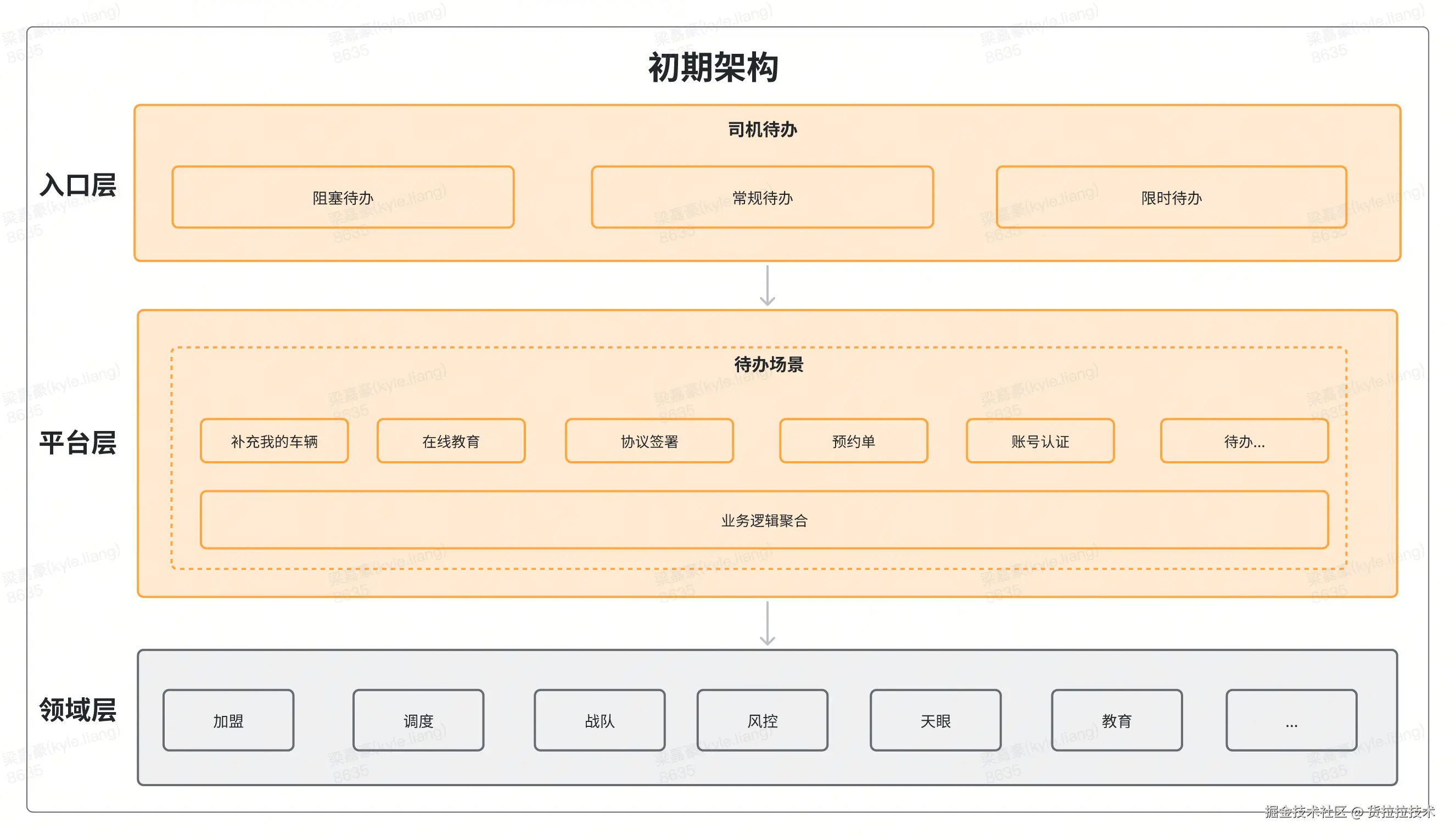
Task: Click the 阻塞待办 box
Action: (x=343, y=197)
